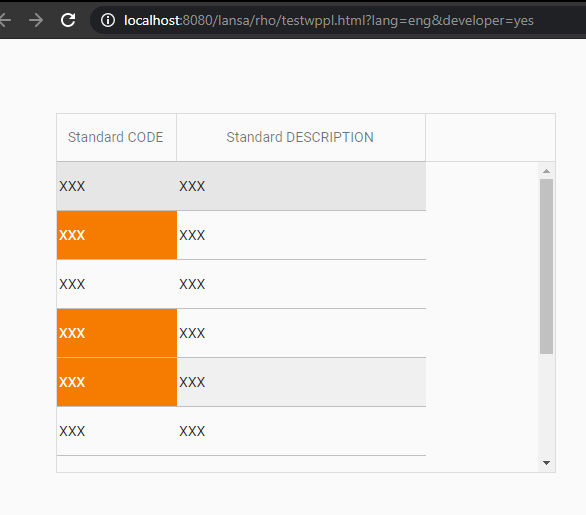Screen dimensions: 586x515
Task: Click the empty third column header
Action: (x=490, y=138)
